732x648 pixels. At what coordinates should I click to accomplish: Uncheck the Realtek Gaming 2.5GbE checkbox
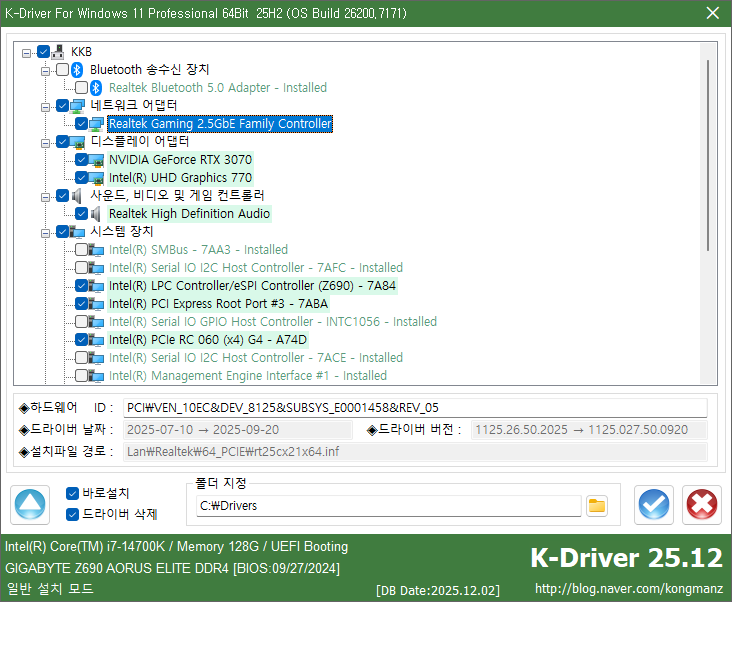(x=82, y=123)
